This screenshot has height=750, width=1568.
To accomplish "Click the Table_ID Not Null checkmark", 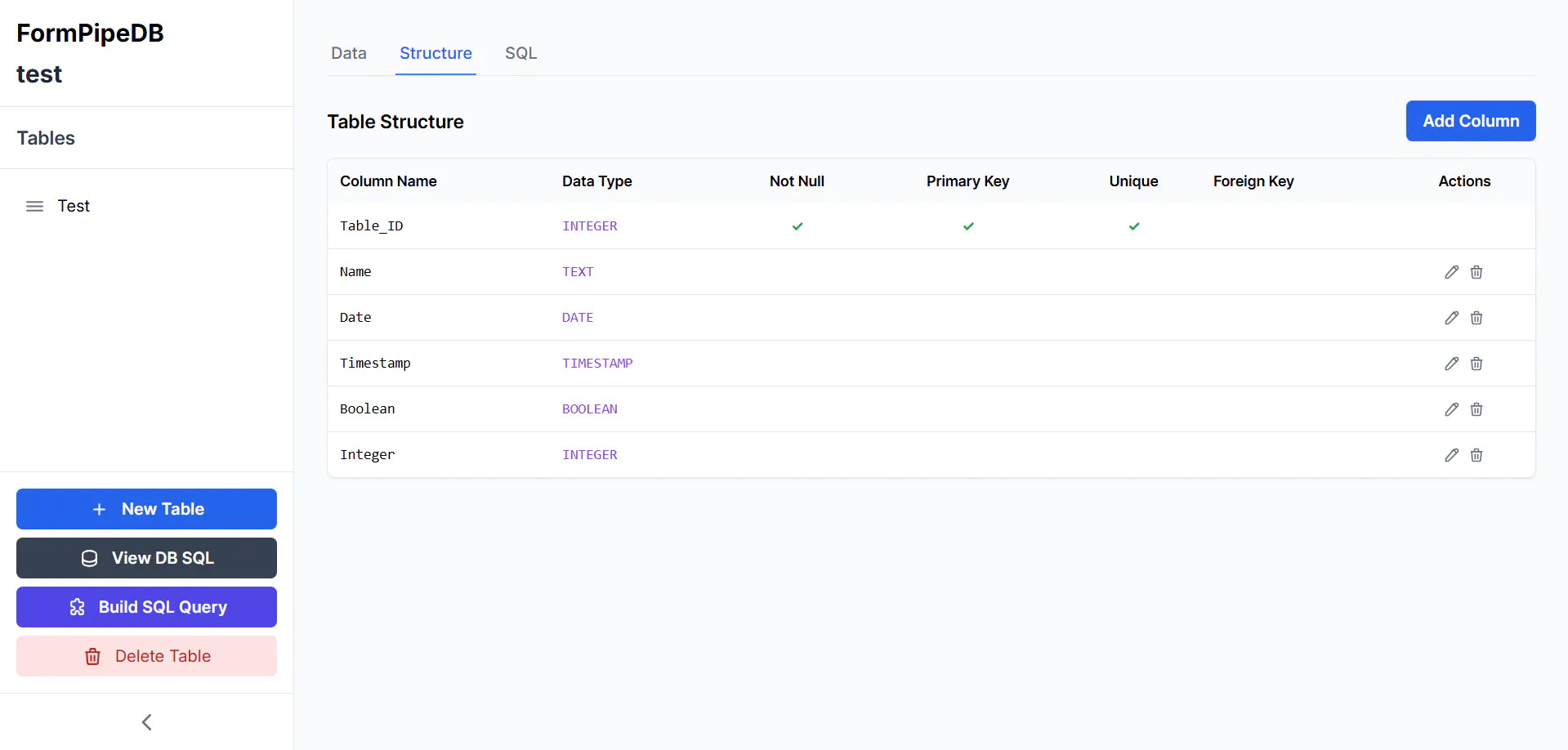I will (x=797, y=226).
